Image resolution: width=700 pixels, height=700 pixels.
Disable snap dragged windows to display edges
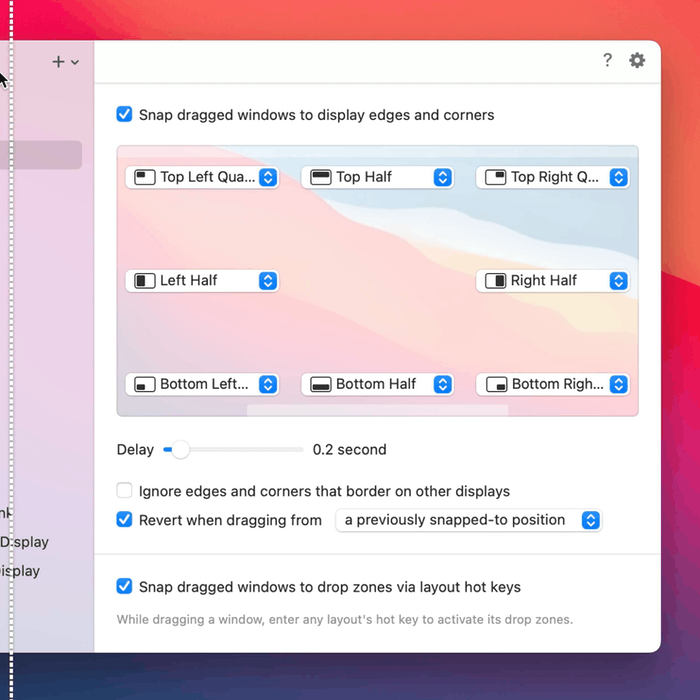tap(125, 115)
